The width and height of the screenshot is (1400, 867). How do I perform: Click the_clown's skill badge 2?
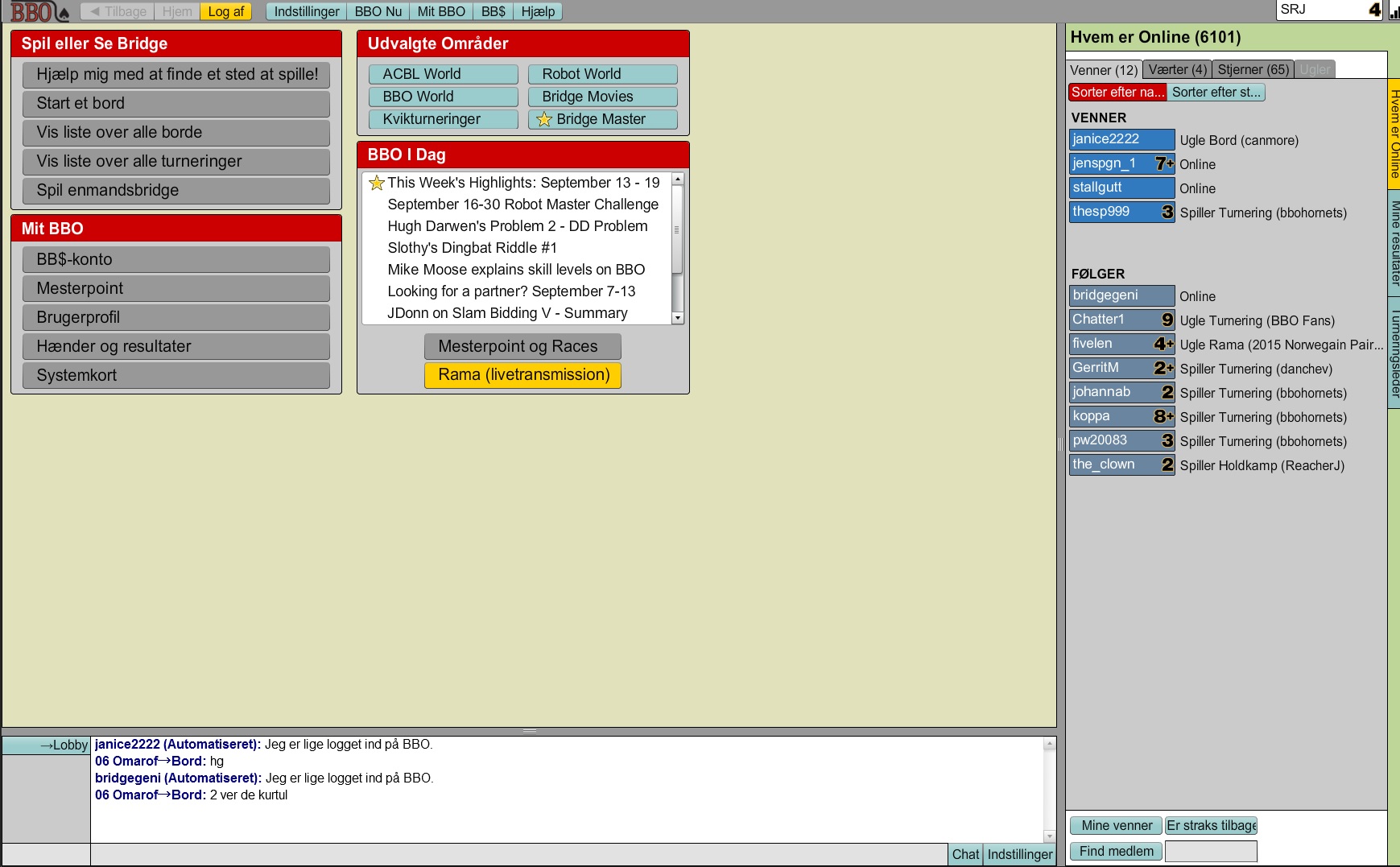pyautogui.click(x=1167, y=464)
